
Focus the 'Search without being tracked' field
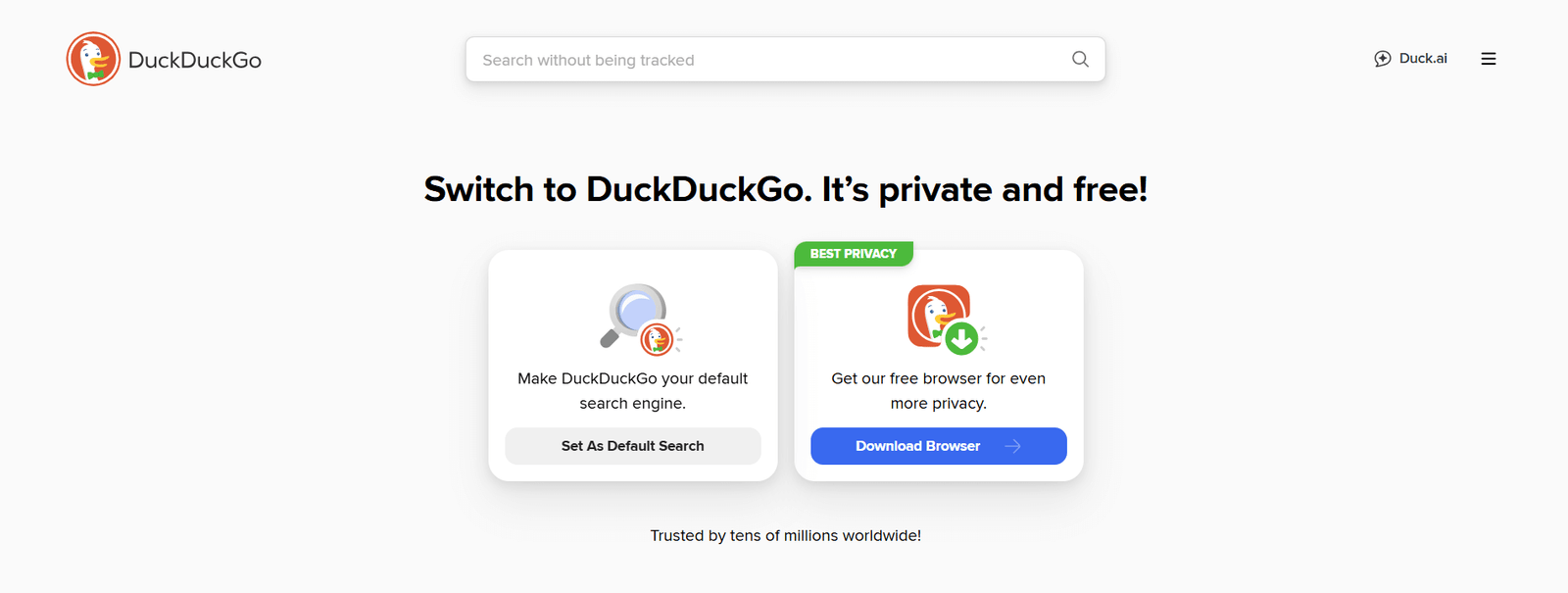(x=785, y=60)
